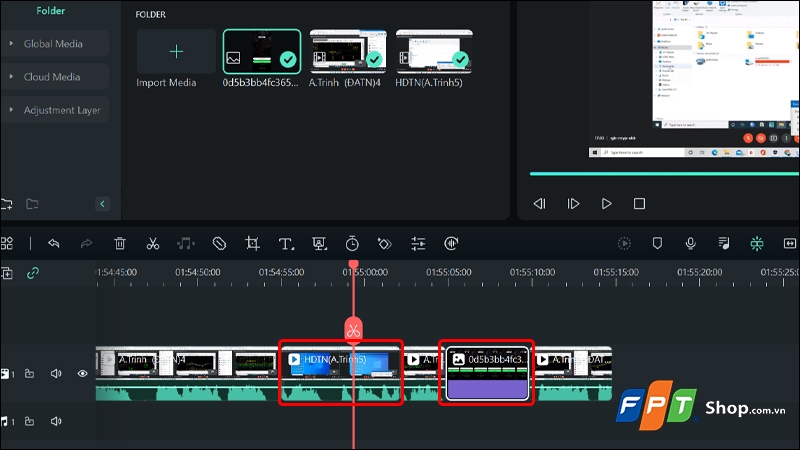This screenshot has width=800, height=450.
Task: Add a new track with plus icon
Action: (x=7, y=273)
